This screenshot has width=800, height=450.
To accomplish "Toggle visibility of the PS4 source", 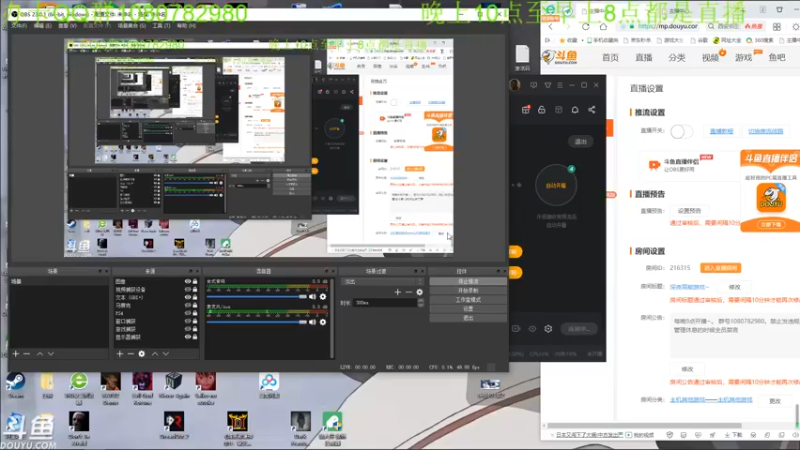I will pyautogui.click(x=187, y=313).
